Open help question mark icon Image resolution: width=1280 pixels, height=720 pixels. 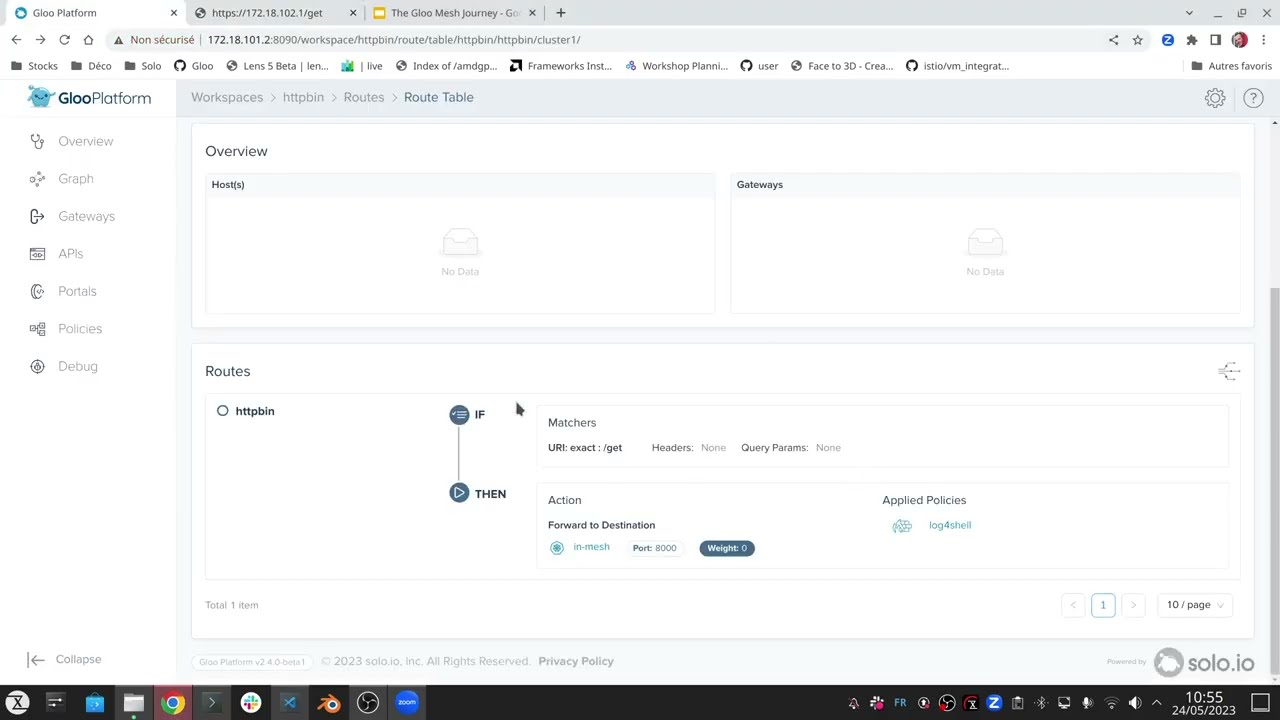tap(1253, 98)
